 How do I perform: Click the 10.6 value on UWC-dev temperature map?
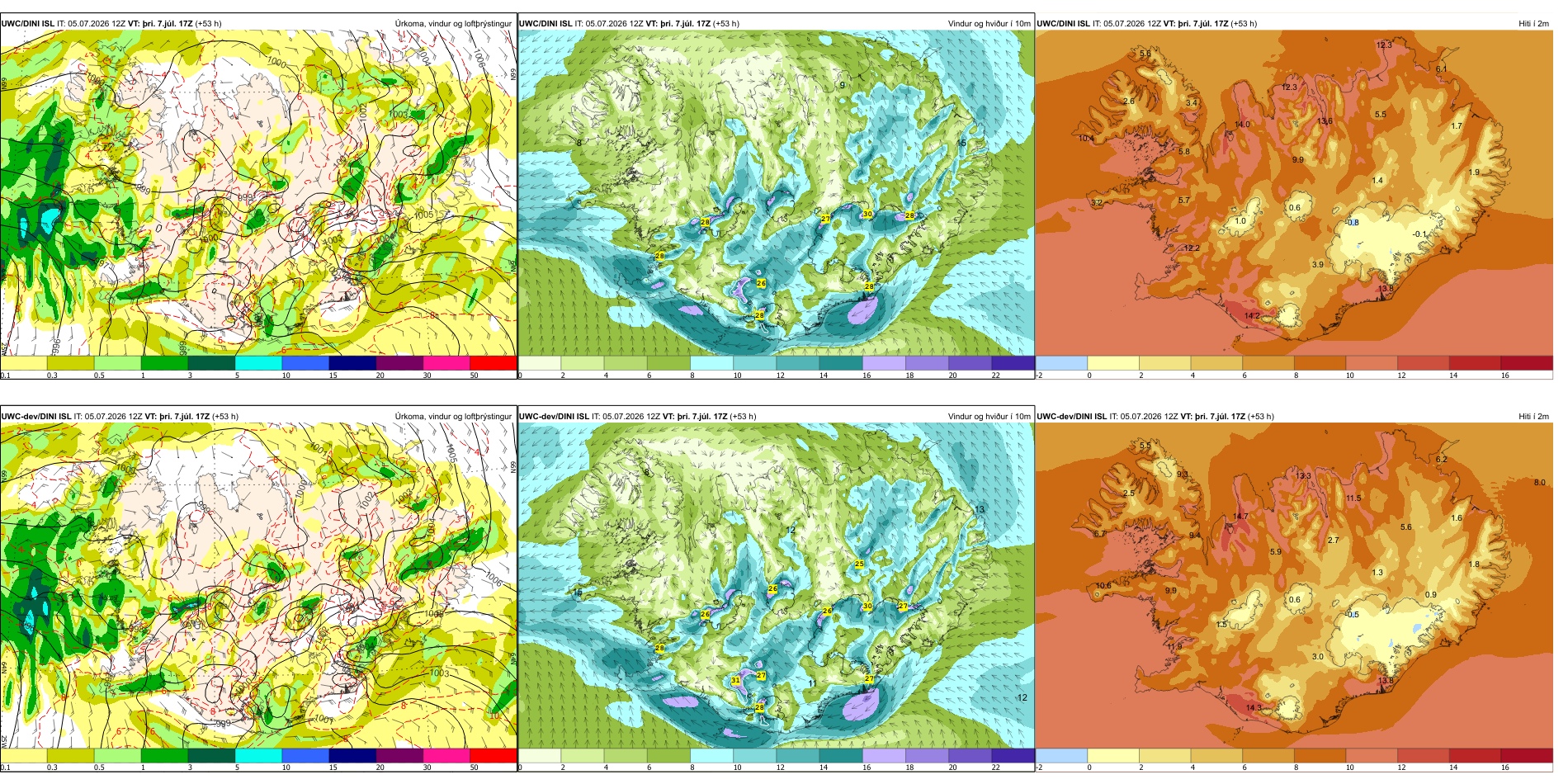coord(1103,586)
